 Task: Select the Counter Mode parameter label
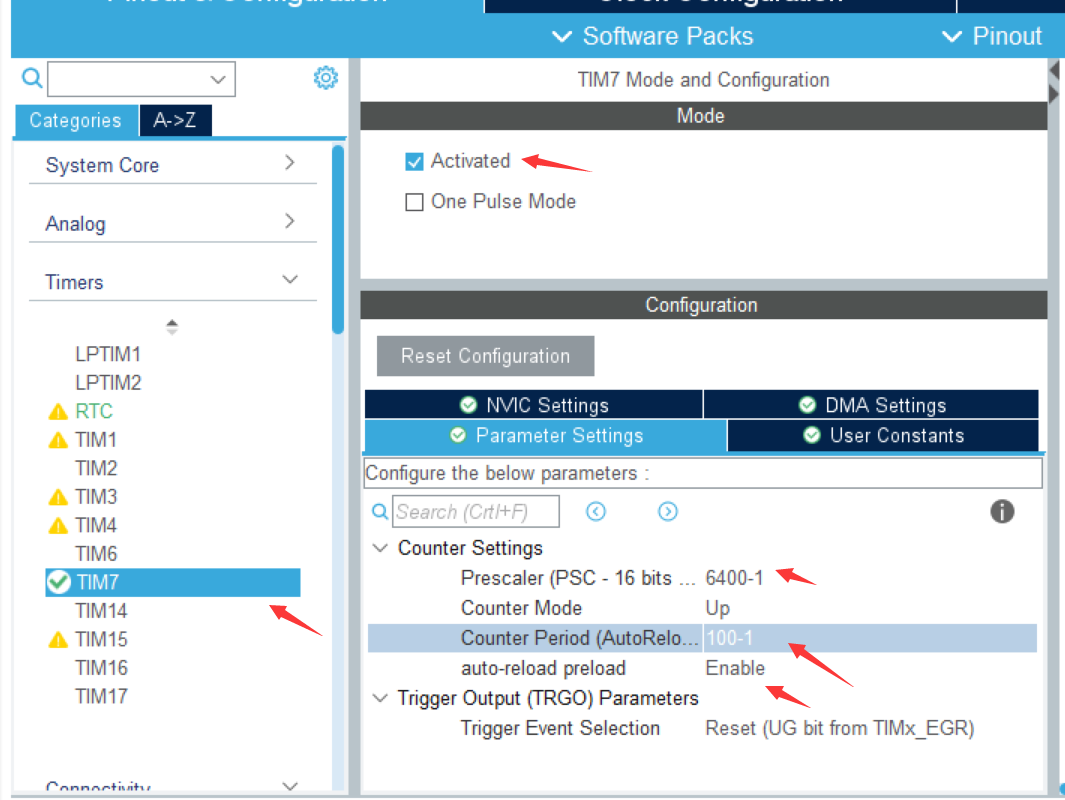pyautogui.click(x=522, y=608)
